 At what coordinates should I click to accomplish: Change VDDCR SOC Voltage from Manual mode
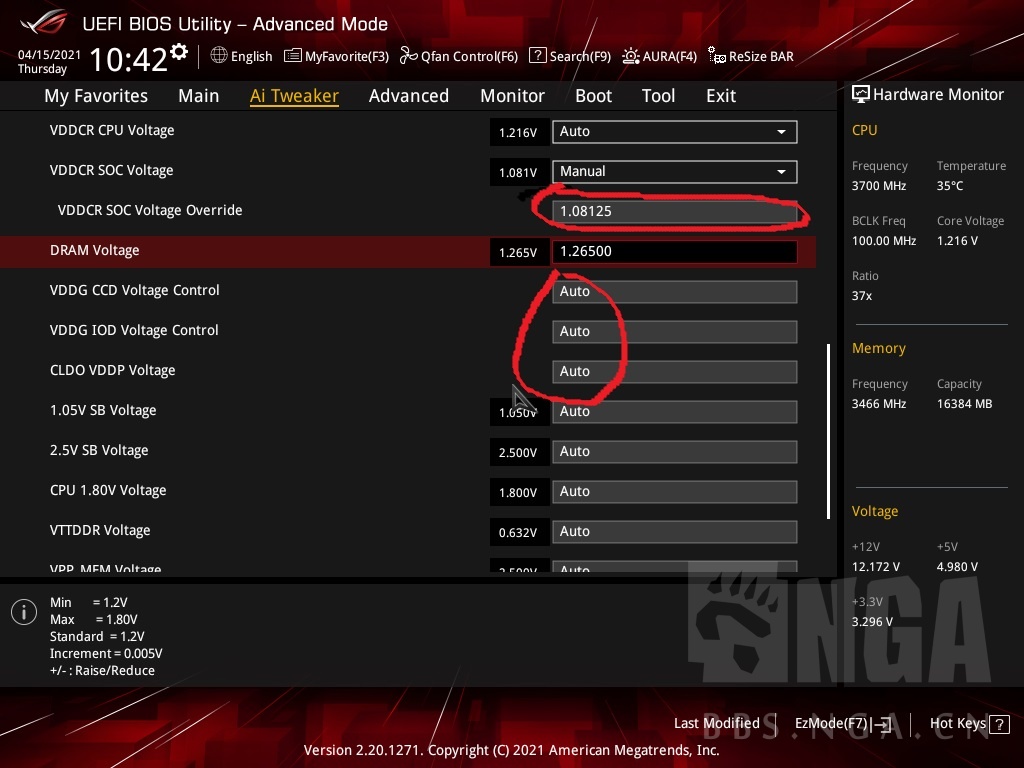coord(674,171)
